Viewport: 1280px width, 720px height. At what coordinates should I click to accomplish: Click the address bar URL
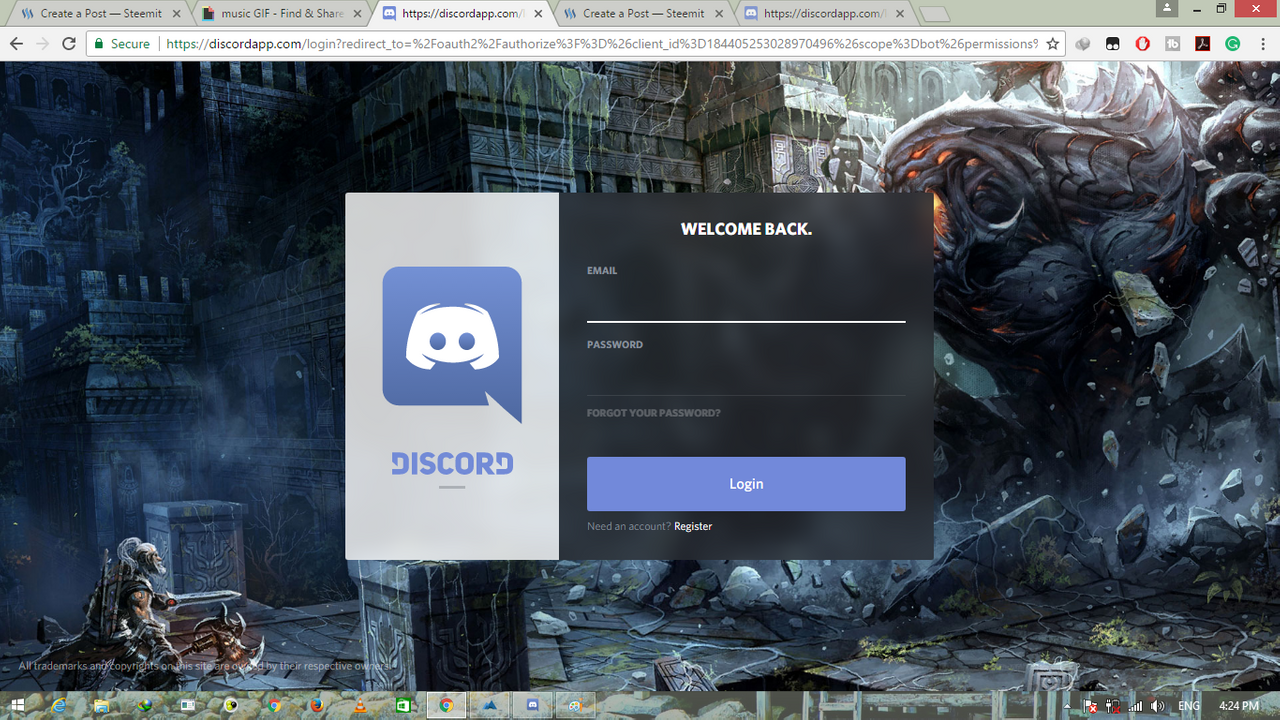tap(602, 44)
